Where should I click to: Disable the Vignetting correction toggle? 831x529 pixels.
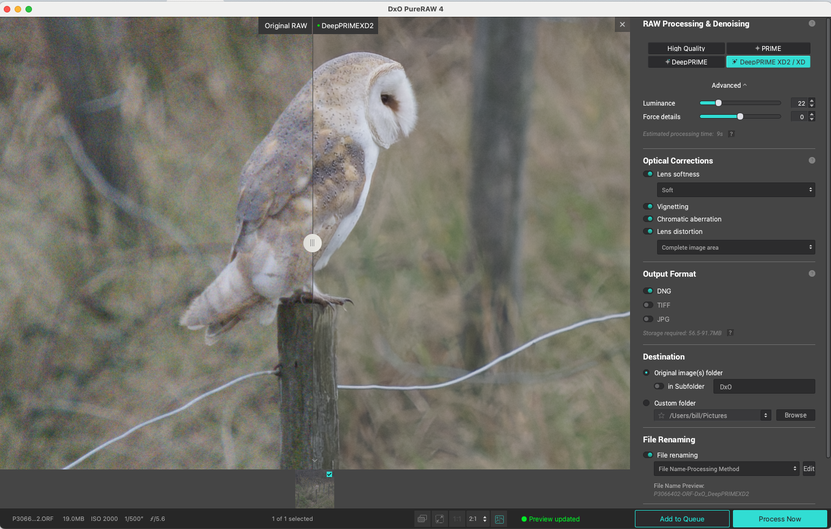coord(649,207)
